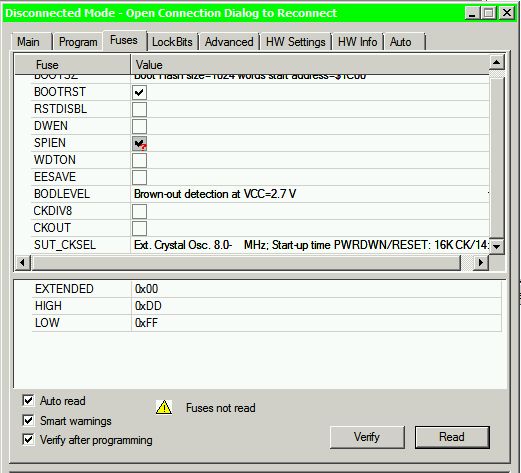Open the HW Info tab
521x473 pixels.
357,42
